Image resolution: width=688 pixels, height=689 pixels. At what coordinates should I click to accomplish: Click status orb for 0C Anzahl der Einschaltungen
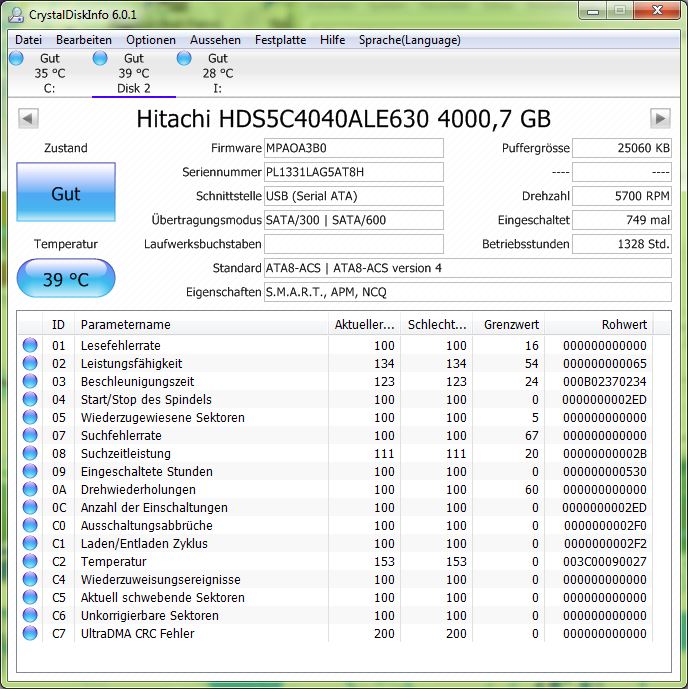coord(30,507)
